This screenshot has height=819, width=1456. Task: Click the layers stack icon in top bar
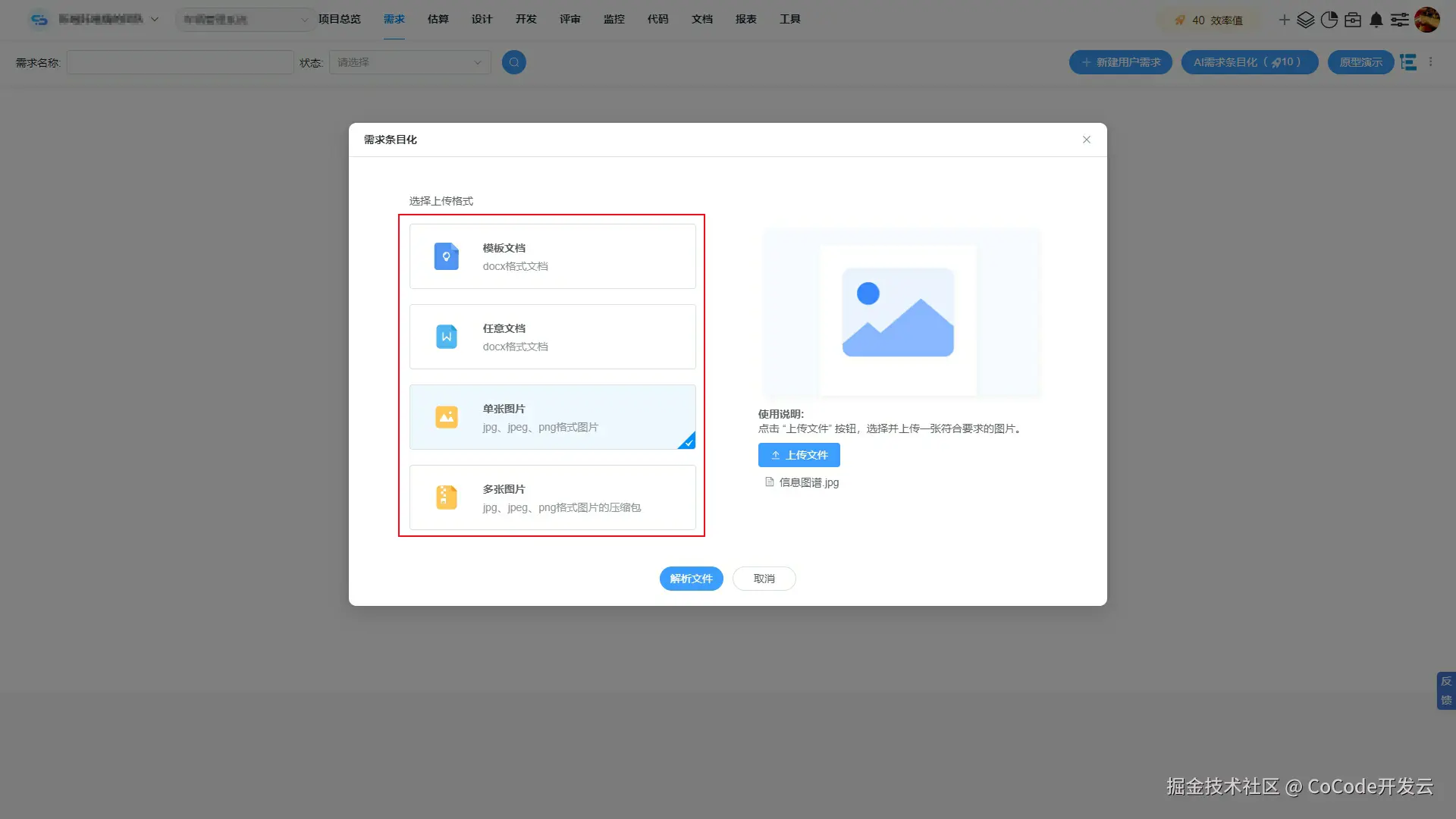[1305, 20]
